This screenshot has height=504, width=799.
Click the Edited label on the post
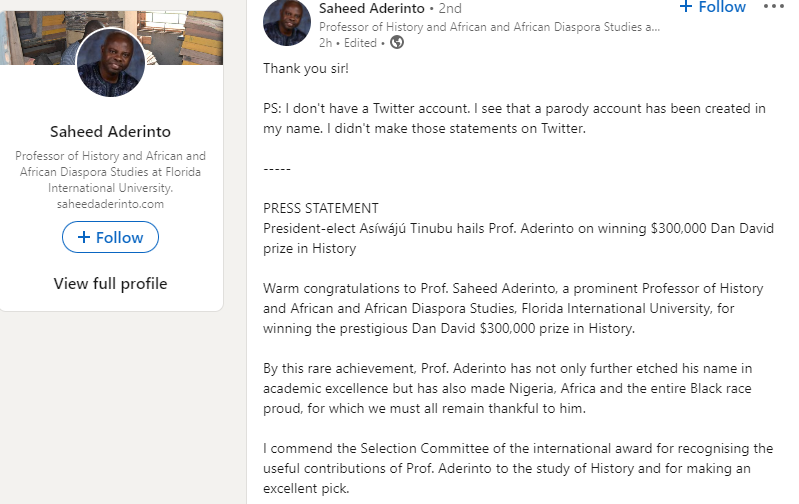tap(360, 43)
